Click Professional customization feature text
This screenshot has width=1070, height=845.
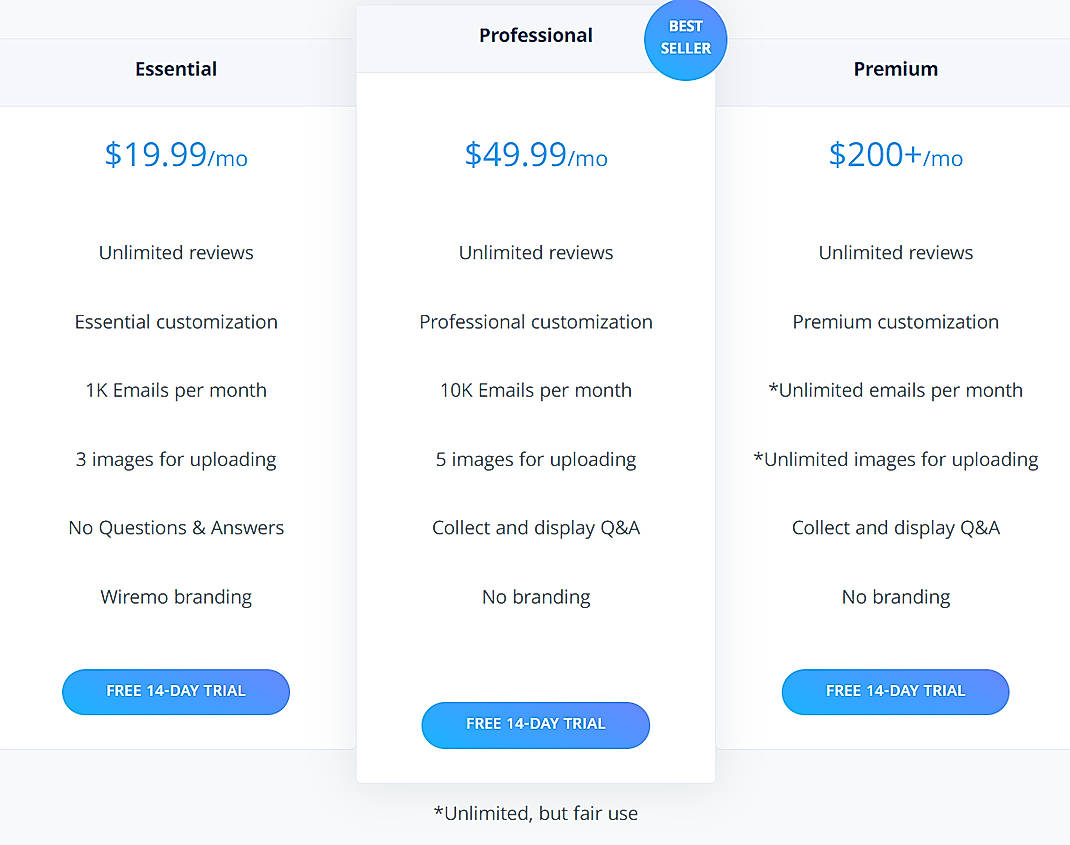(x=536, y=321)
